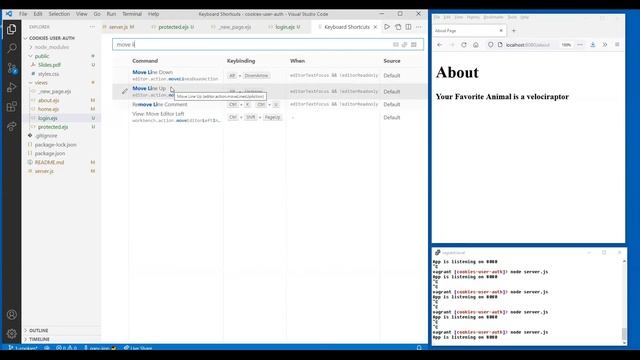Click the Live Share status bar button
This screenshot has height=360, width=640.
coord(138,348)
